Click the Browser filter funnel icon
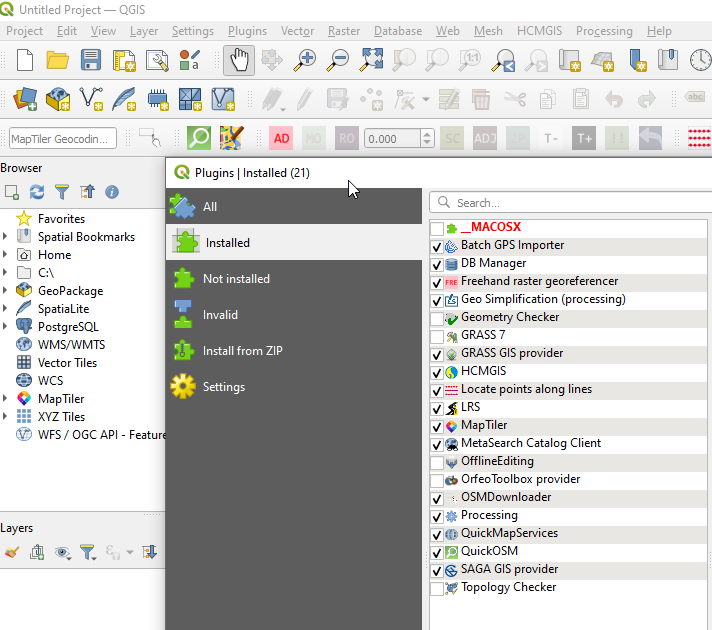Screen dimensions: 712x630 (62, 192)
